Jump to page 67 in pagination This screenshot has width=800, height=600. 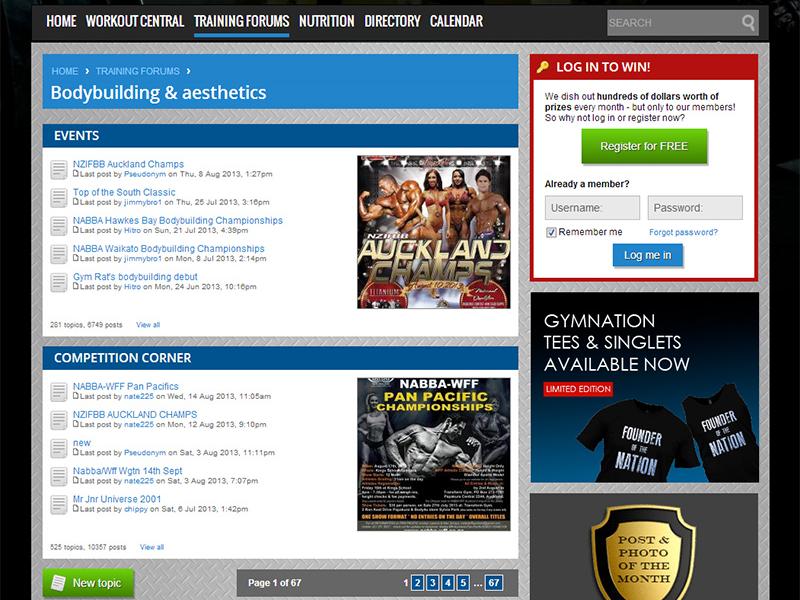493,583
